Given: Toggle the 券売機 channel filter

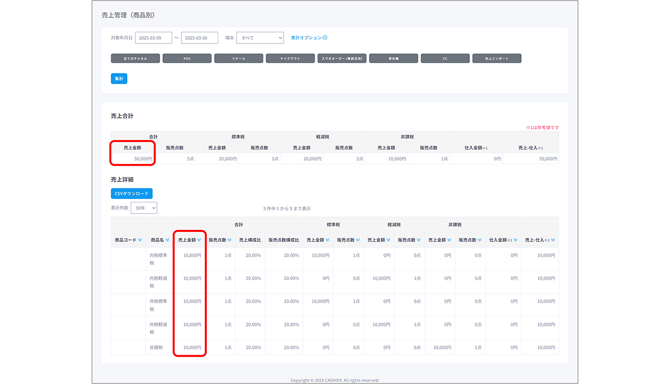Looking at the screenshot, I should [394, 59].
